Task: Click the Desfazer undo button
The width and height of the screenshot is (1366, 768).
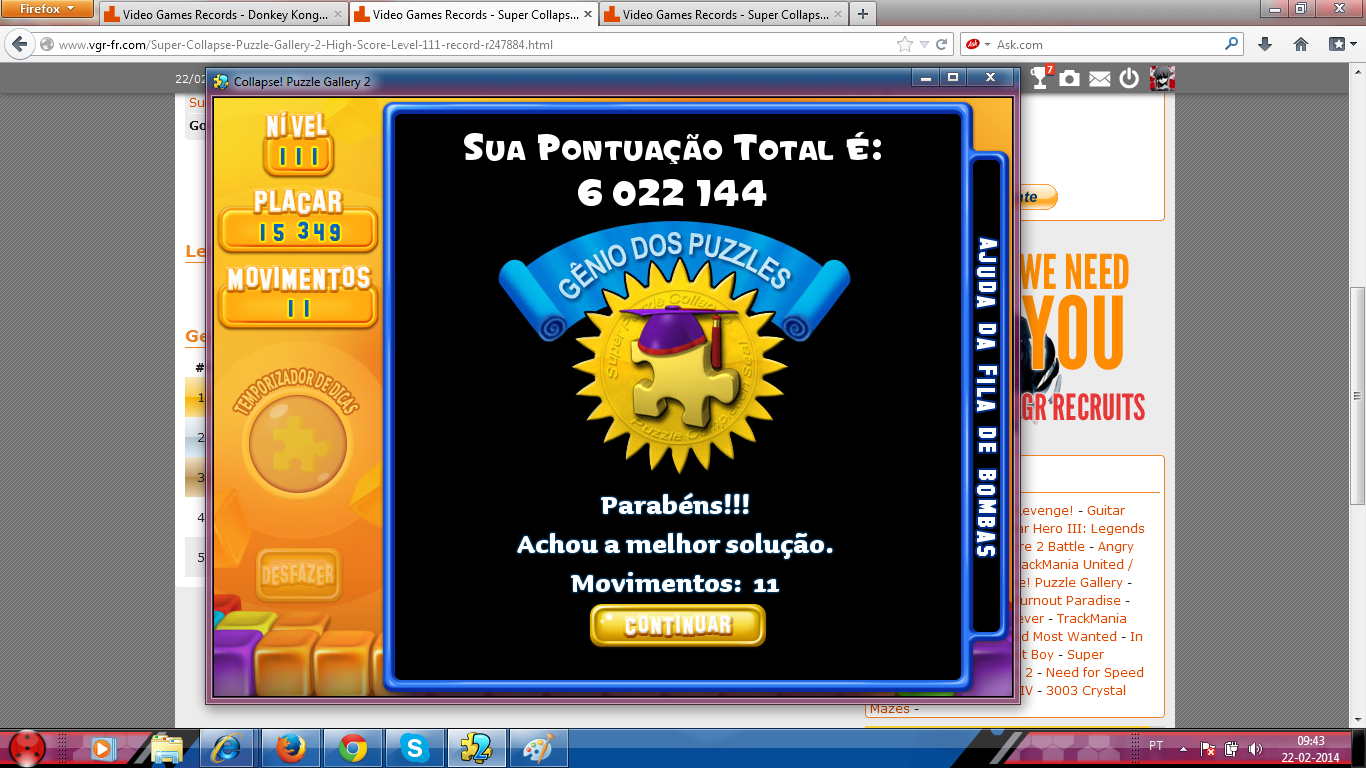Action: click(x=298, y=575)
